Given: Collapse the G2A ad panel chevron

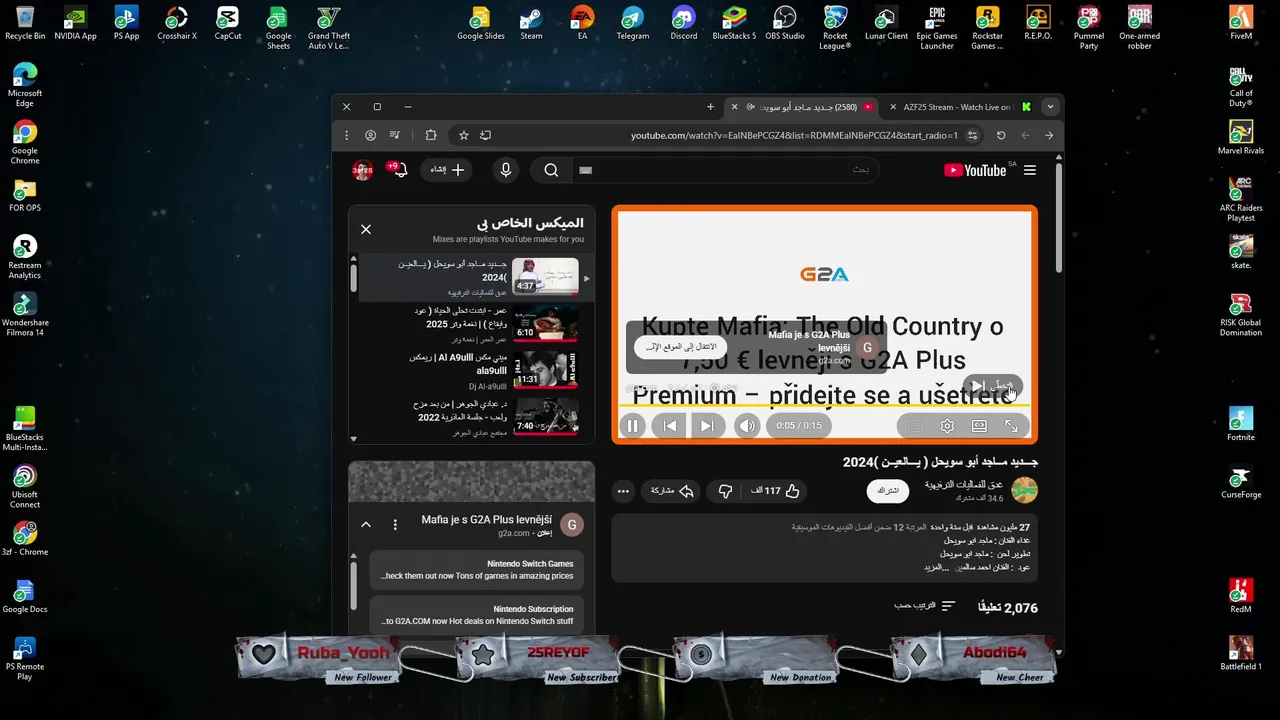Looking at the screenshot, I should tap(366, 524).
